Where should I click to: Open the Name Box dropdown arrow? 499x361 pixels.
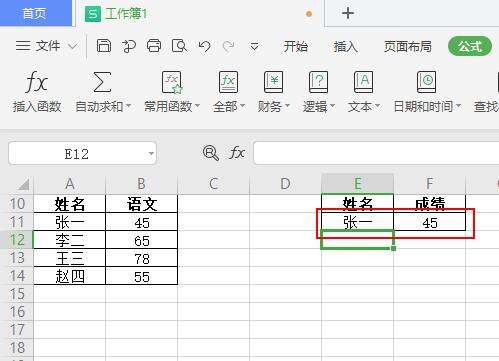[151, 154]
